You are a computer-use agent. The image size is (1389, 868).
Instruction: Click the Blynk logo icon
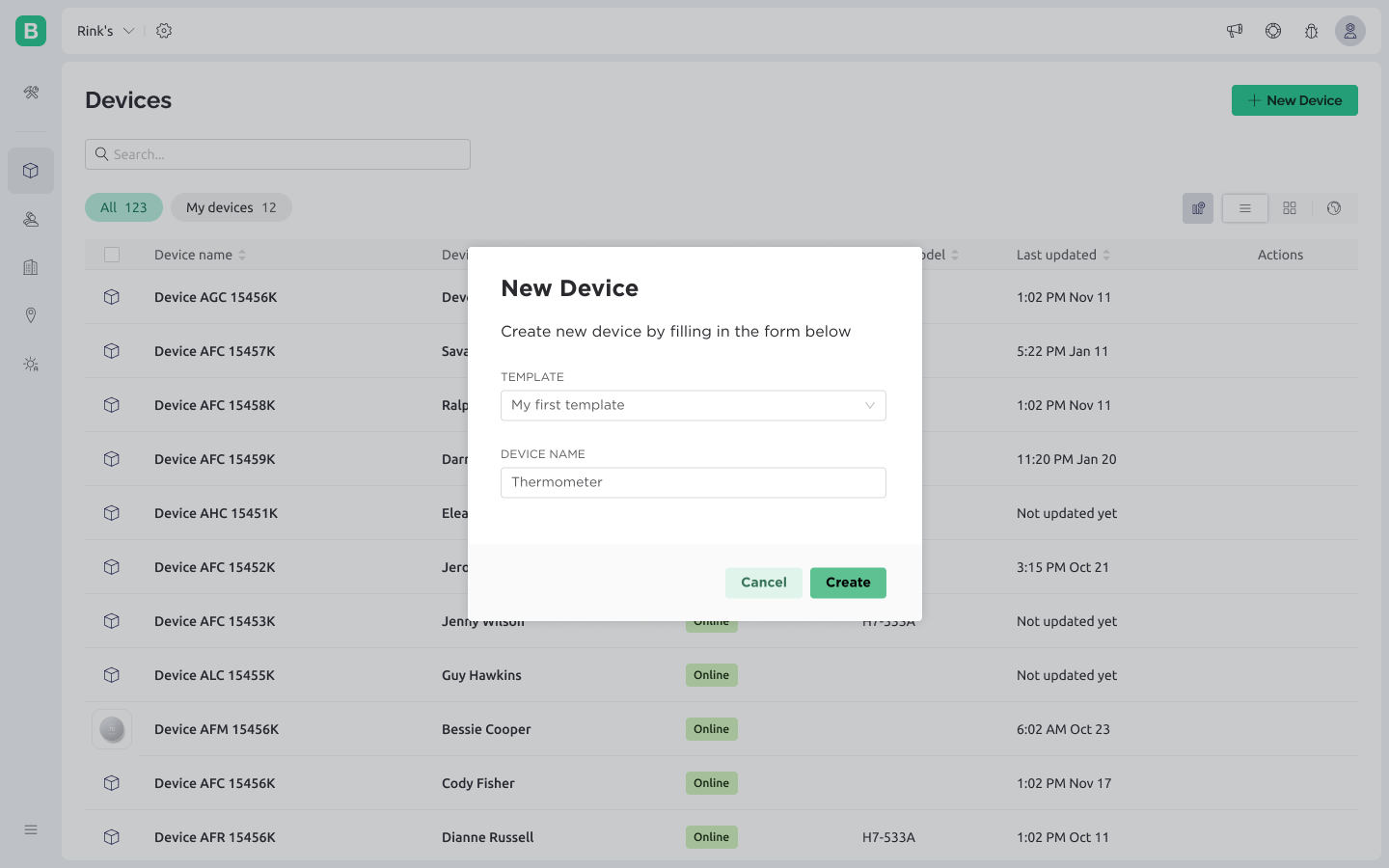click(x=31, y=31)
